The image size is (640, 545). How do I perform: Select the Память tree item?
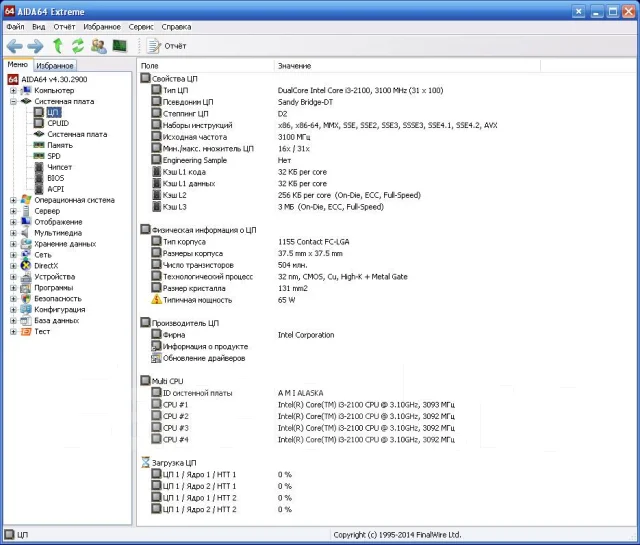pyautogui.click(x=60, y=145)
